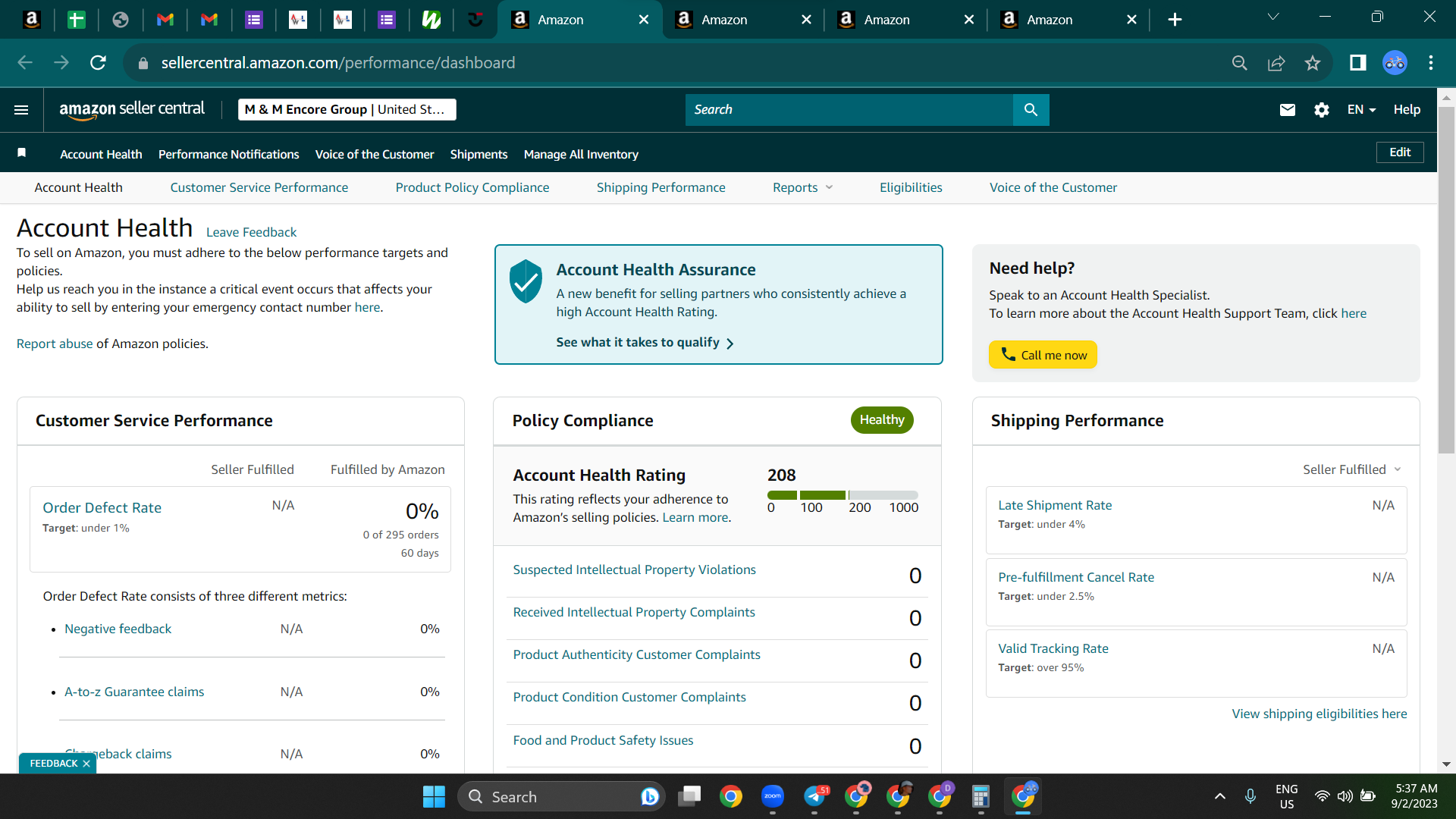Click the Call me now button
The image size is (1456, 819).
tap(1043, 355)
